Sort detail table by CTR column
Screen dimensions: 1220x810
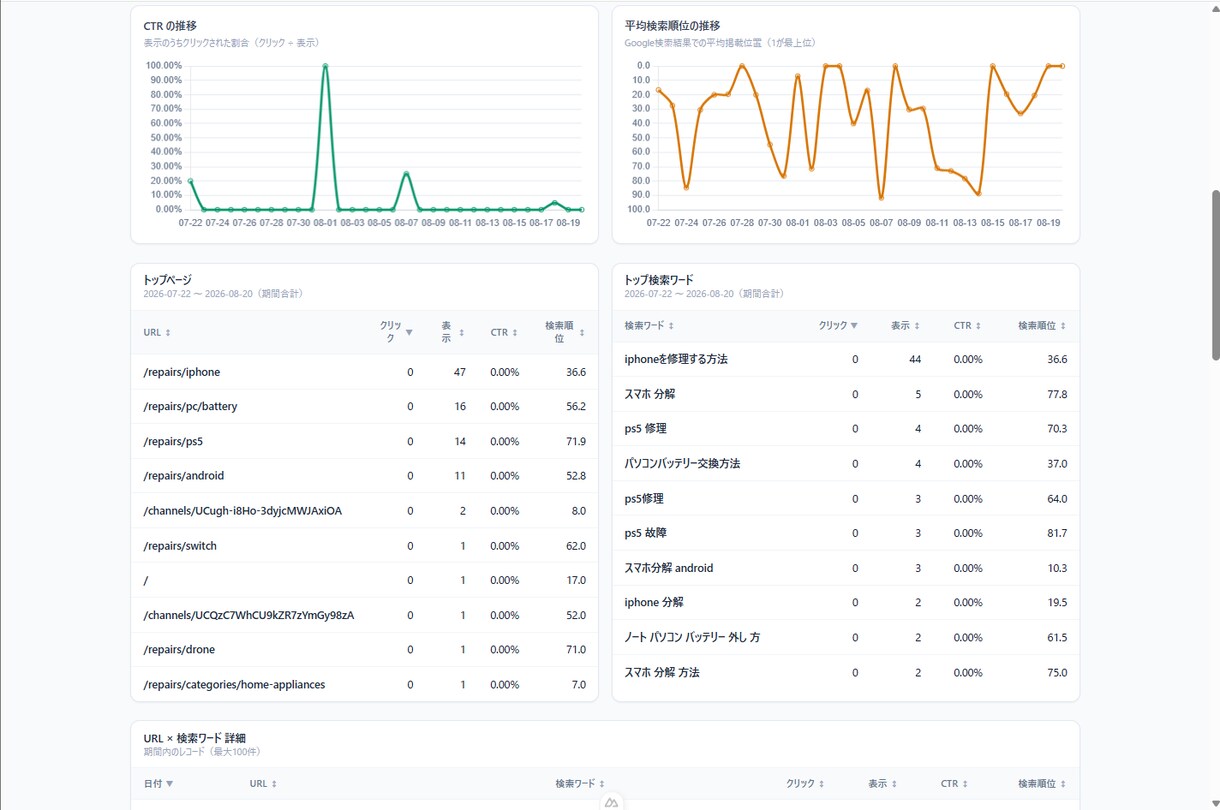pyautogui.click(x=954, y=784)
